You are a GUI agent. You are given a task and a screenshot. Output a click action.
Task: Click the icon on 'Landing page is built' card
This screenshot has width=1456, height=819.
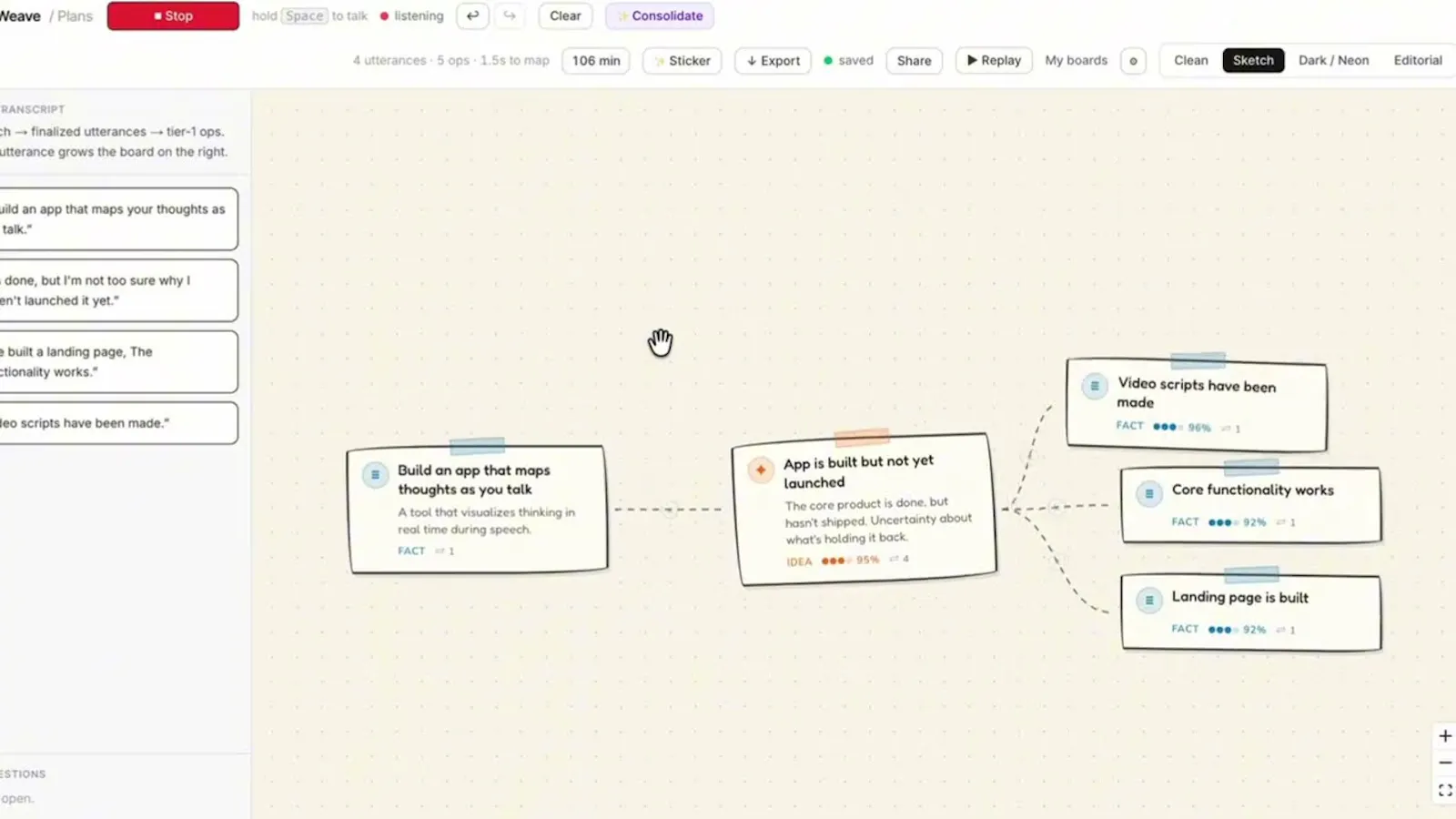(1149, 601)
